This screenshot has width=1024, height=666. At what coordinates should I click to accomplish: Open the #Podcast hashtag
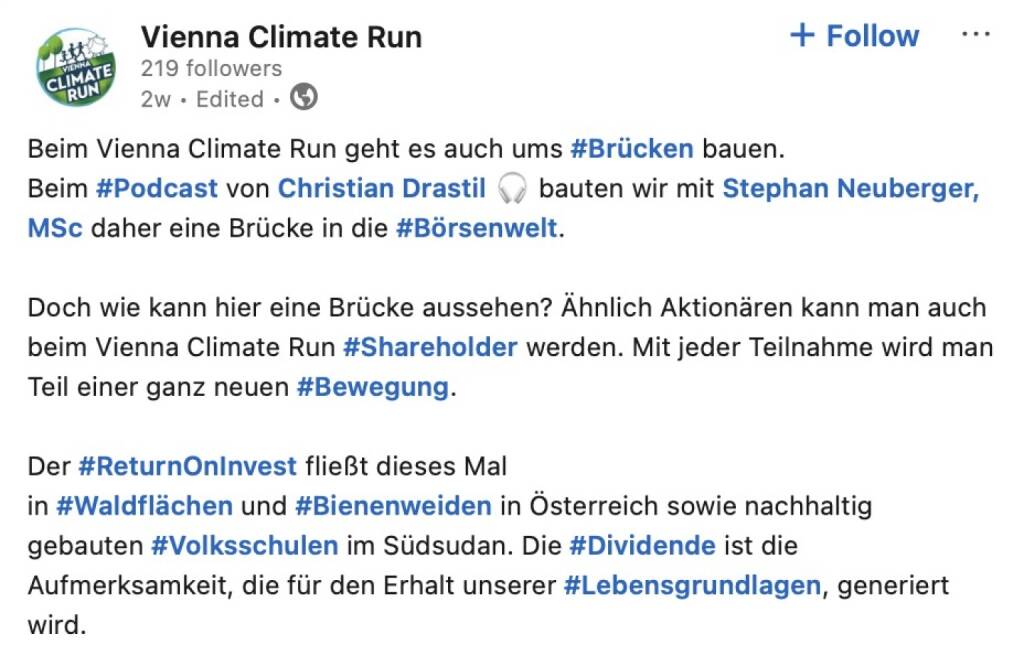tap(157, 188)
